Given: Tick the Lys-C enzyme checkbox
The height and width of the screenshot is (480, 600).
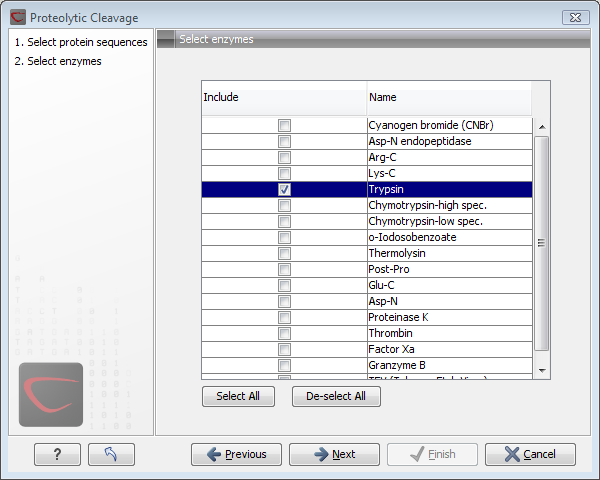Looking at the screenshot, I should click(x=285, y=173).
